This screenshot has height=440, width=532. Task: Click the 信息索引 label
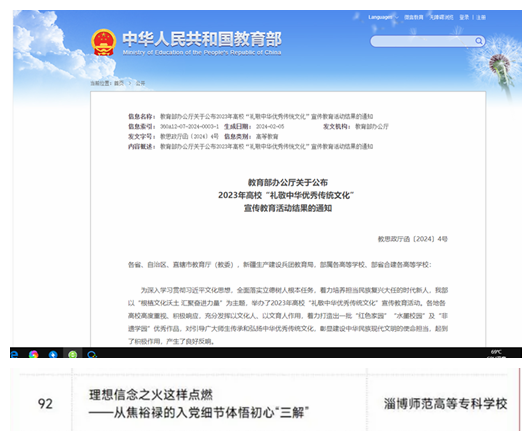(x=141, y=127)
